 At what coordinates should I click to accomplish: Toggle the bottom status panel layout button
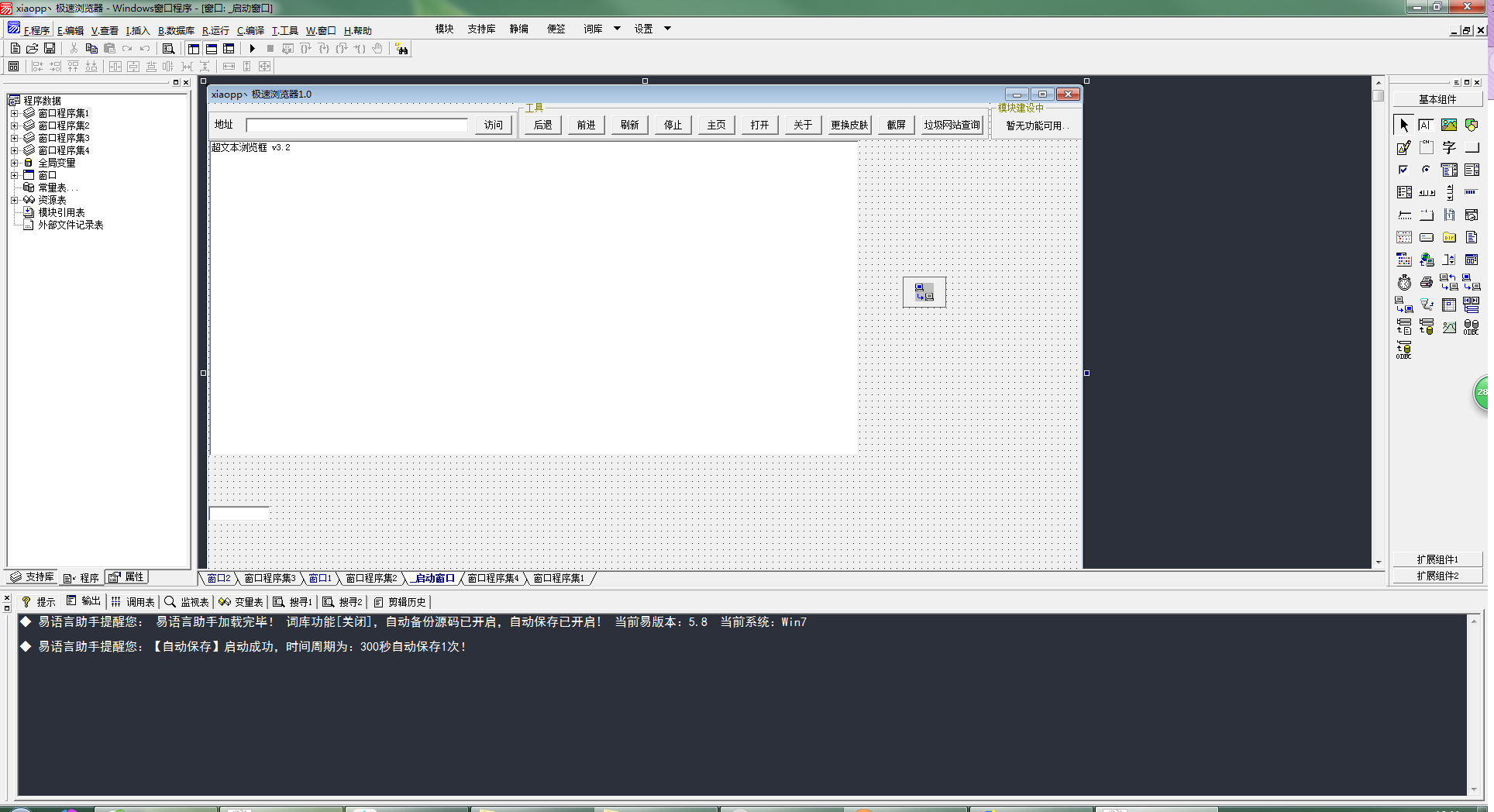[x=212, y=49]
